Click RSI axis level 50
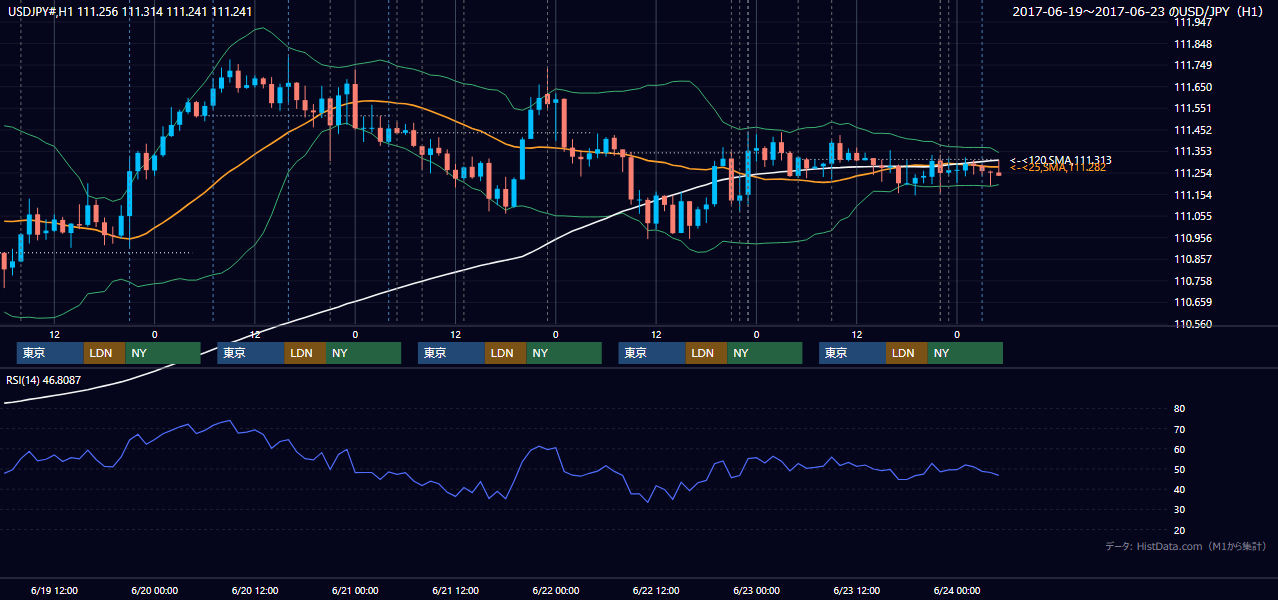This screenshot has width=1278, height=600. point(1179,469)
